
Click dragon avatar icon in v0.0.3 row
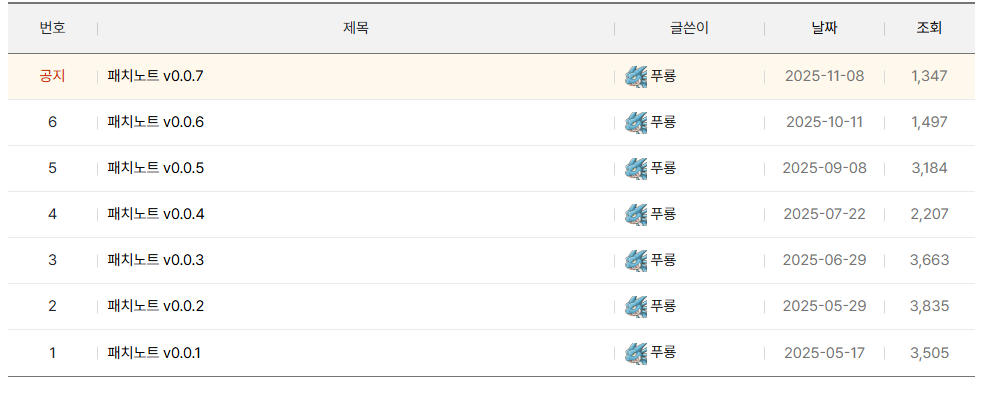click(636, 260)
